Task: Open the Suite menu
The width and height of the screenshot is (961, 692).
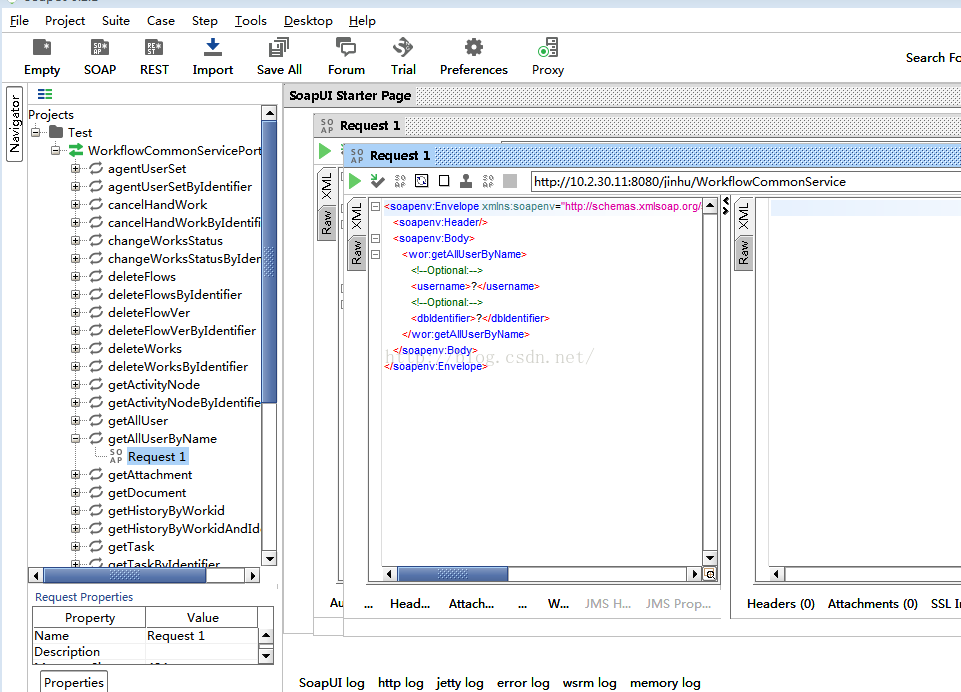Action: point(116,20)
